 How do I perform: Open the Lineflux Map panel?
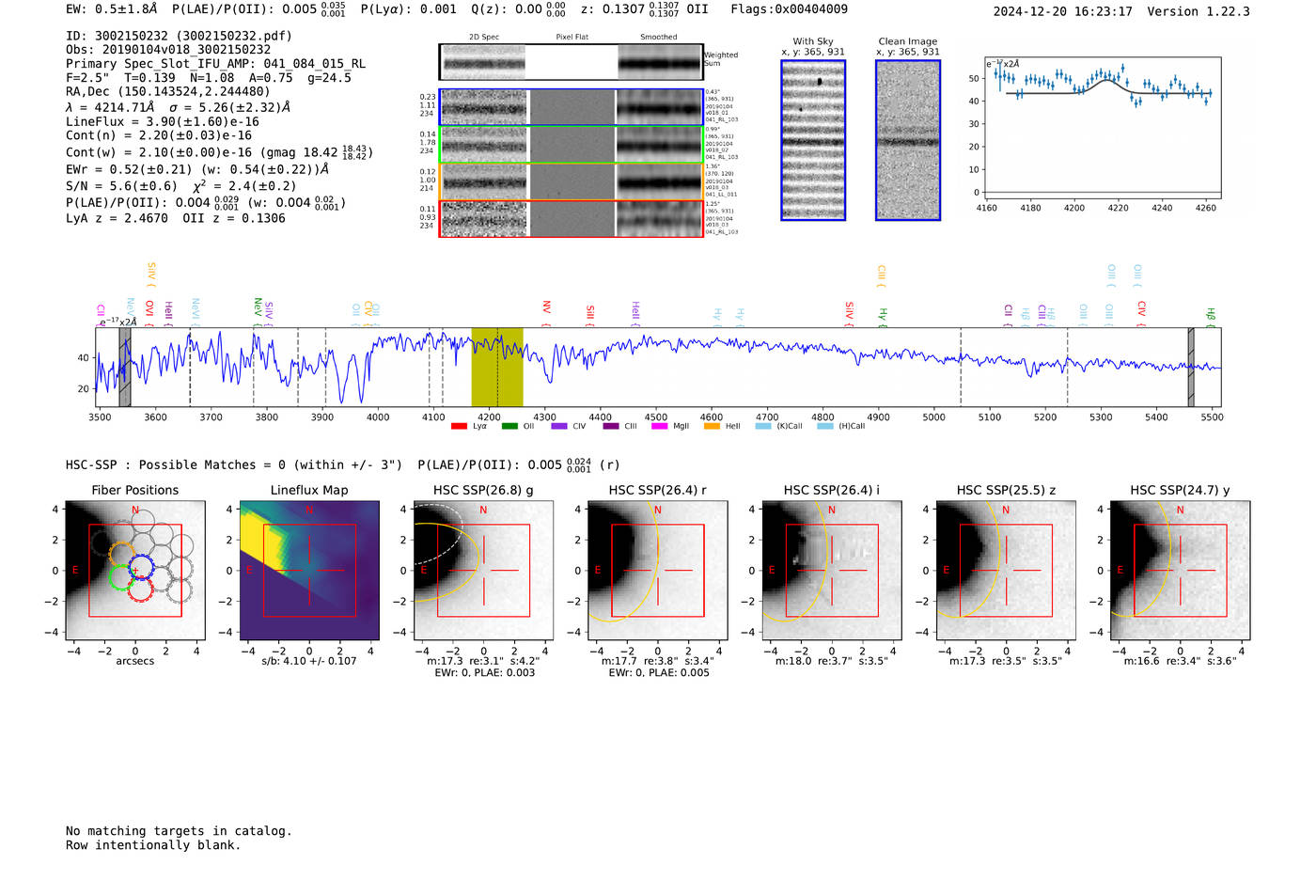click(x=309, y=571)
